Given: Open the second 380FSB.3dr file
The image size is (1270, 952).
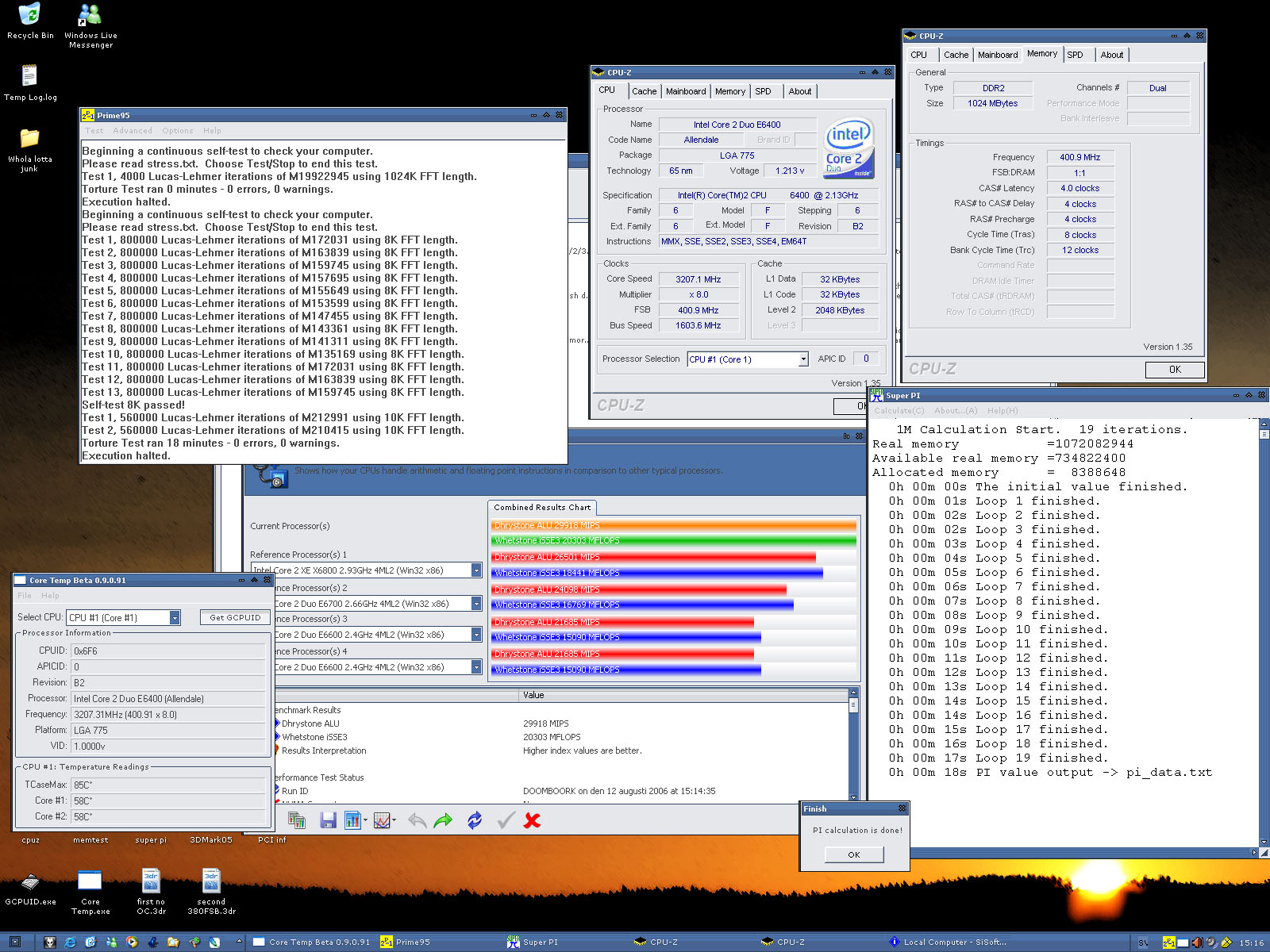Looking at the screenshot, I should point(211,892).
